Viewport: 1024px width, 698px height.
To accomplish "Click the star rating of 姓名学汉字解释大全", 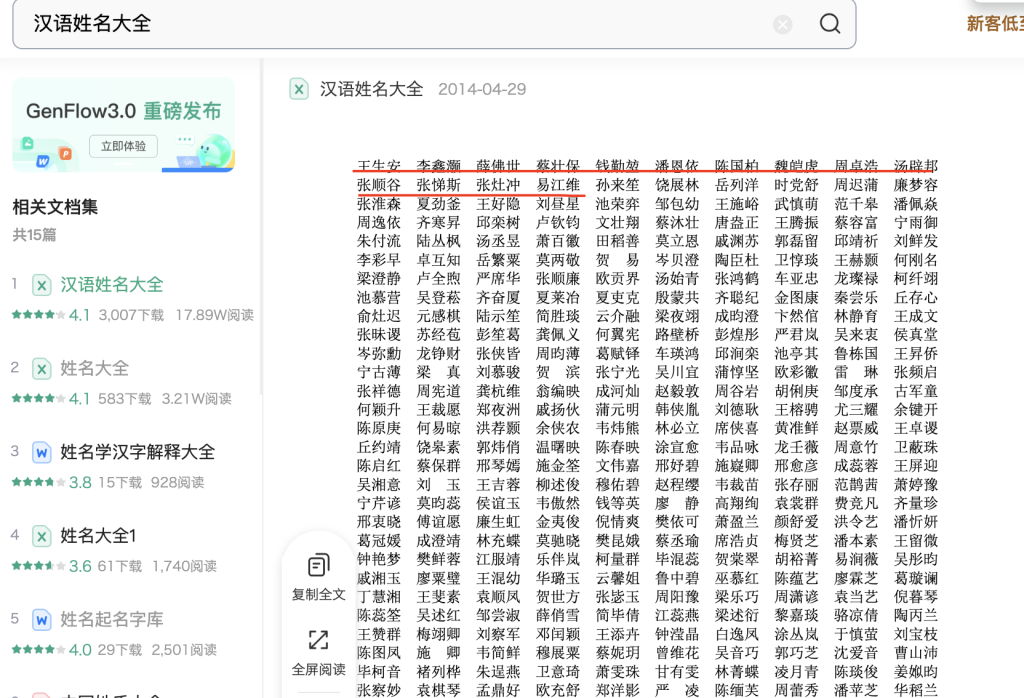I will pyautogui.click(x=37, y=479).
